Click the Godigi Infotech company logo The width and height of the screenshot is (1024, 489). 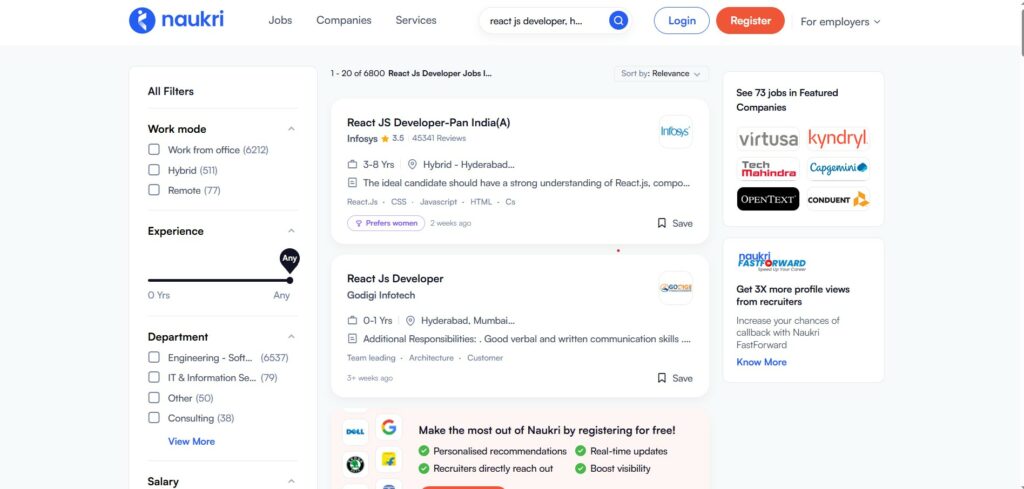click(675, 288)
